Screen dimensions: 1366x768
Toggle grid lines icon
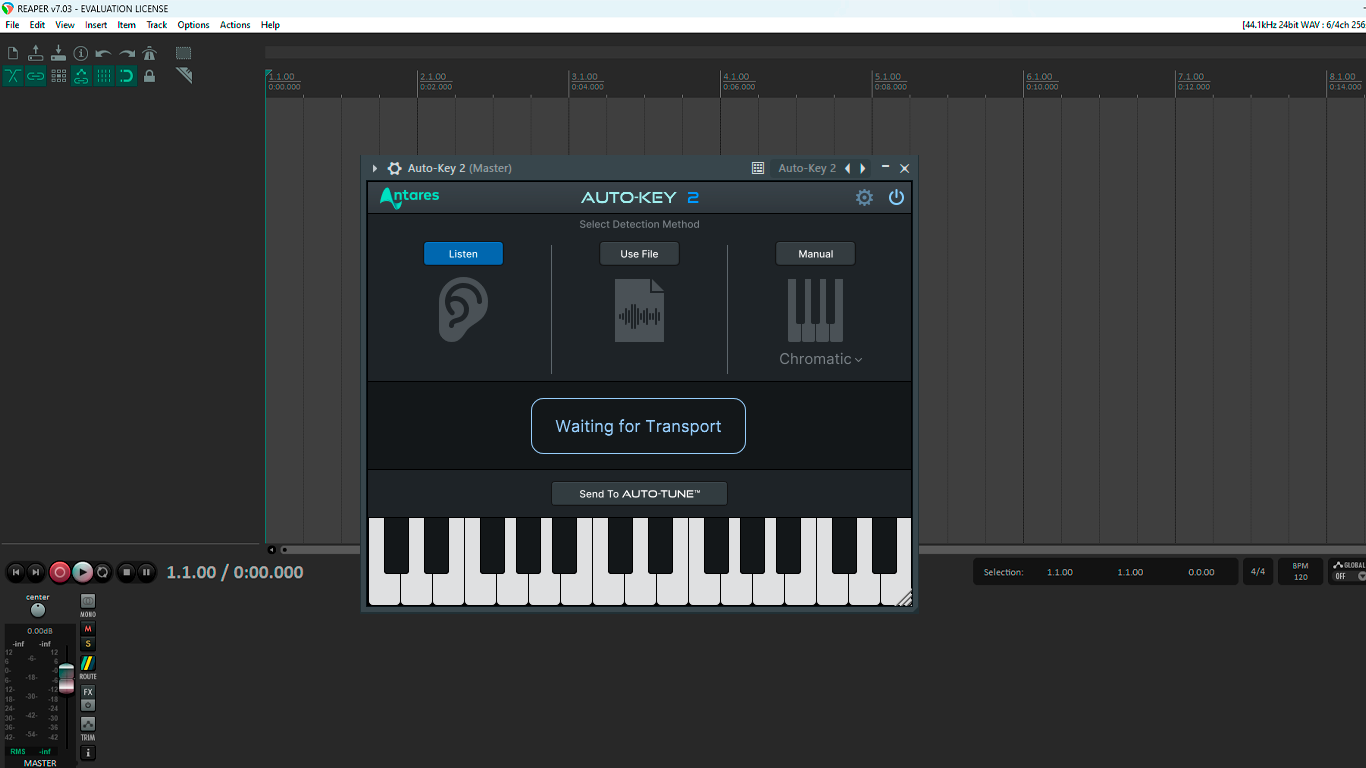(x=104, y=76)
